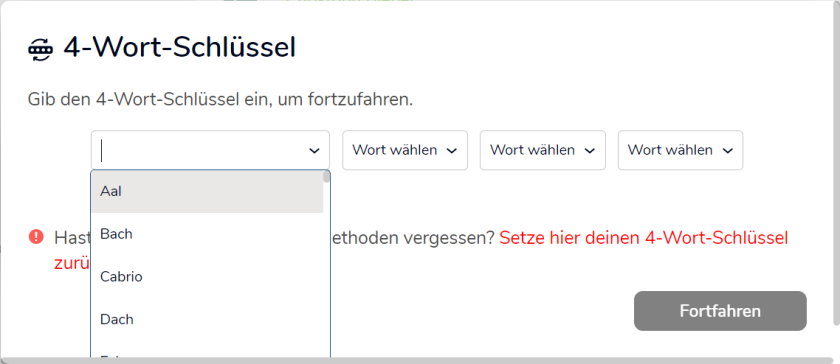Click the "Fortfahren" button
The image size is (840, 364).
pos(720,311)
